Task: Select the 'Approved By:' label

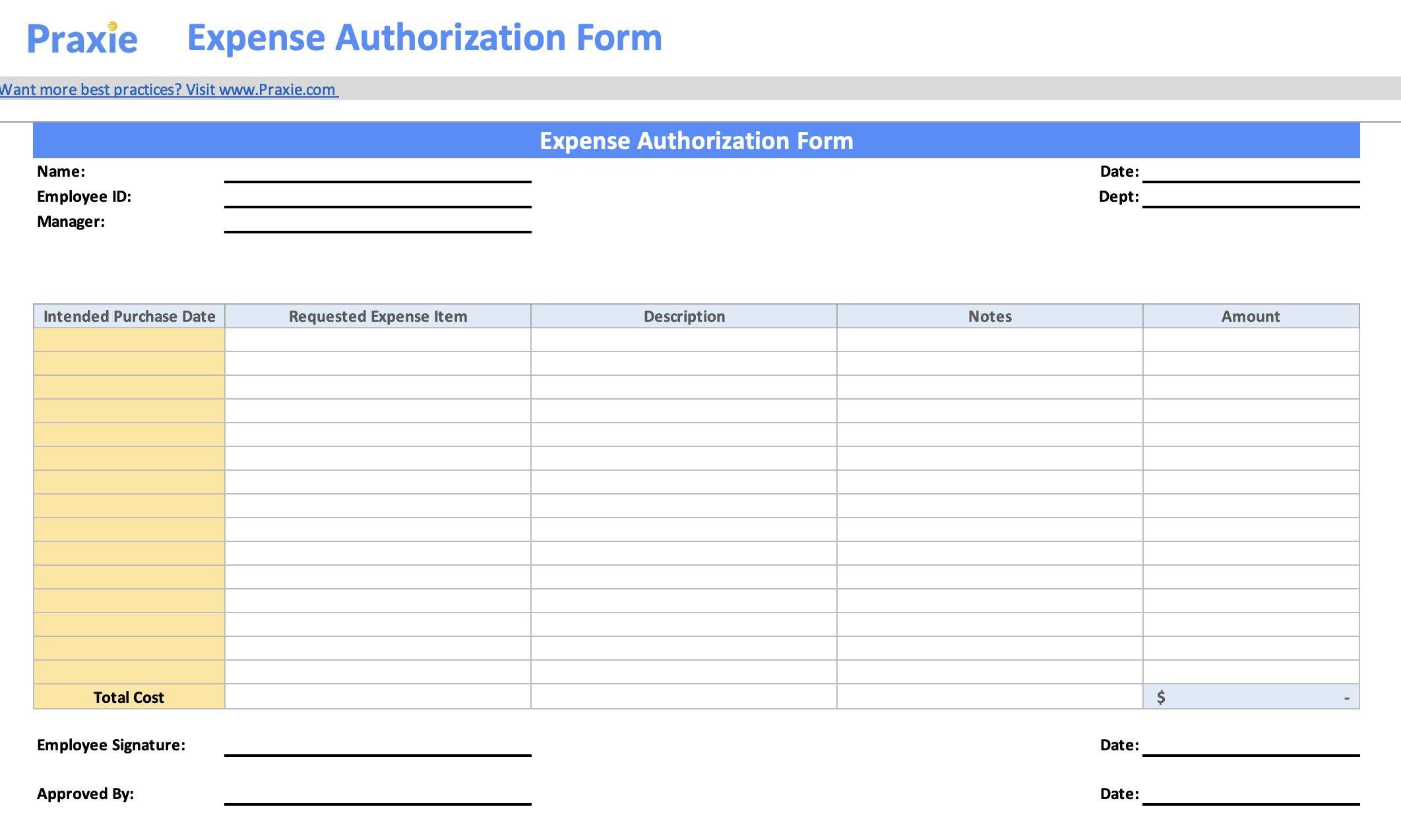Action: (x=86, y=794)
